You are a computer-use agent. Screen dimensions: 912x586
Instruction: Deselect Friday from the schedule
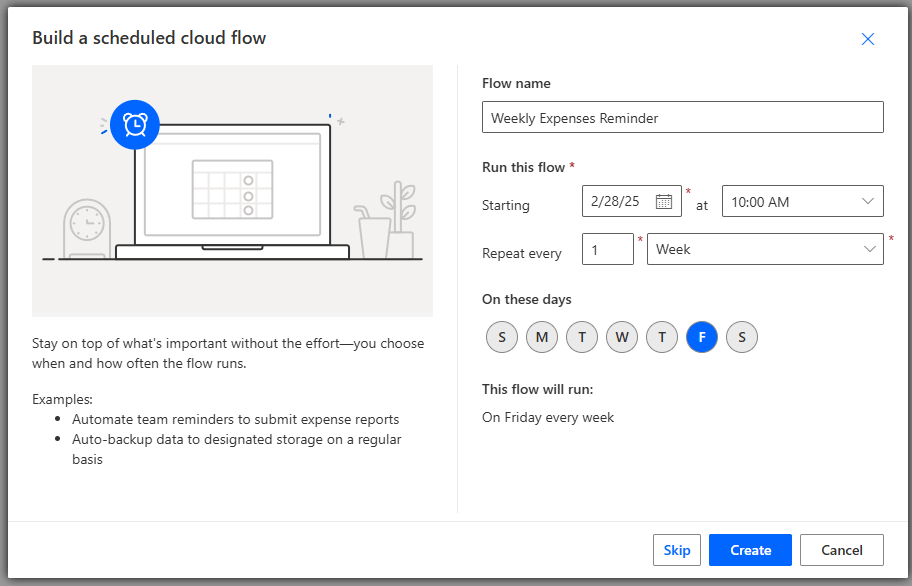[702, 337]
